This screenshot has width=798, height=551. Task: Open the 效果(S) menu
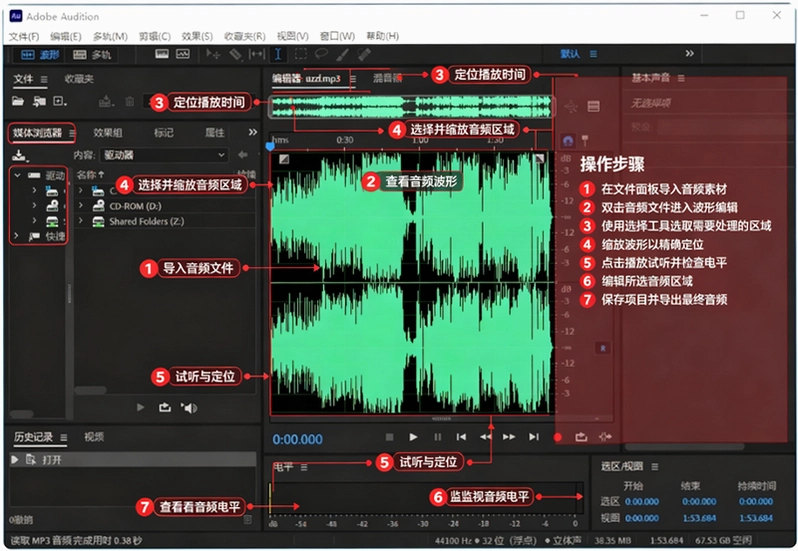point(197,36)
